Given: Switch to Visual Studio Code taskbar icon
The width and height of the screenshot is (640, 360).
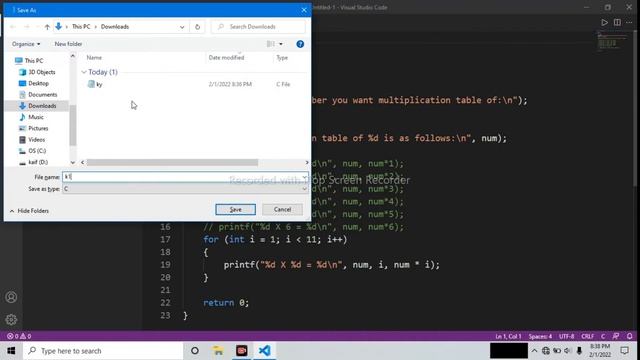Looking at the screenshot, I should [x=264, y=351].
